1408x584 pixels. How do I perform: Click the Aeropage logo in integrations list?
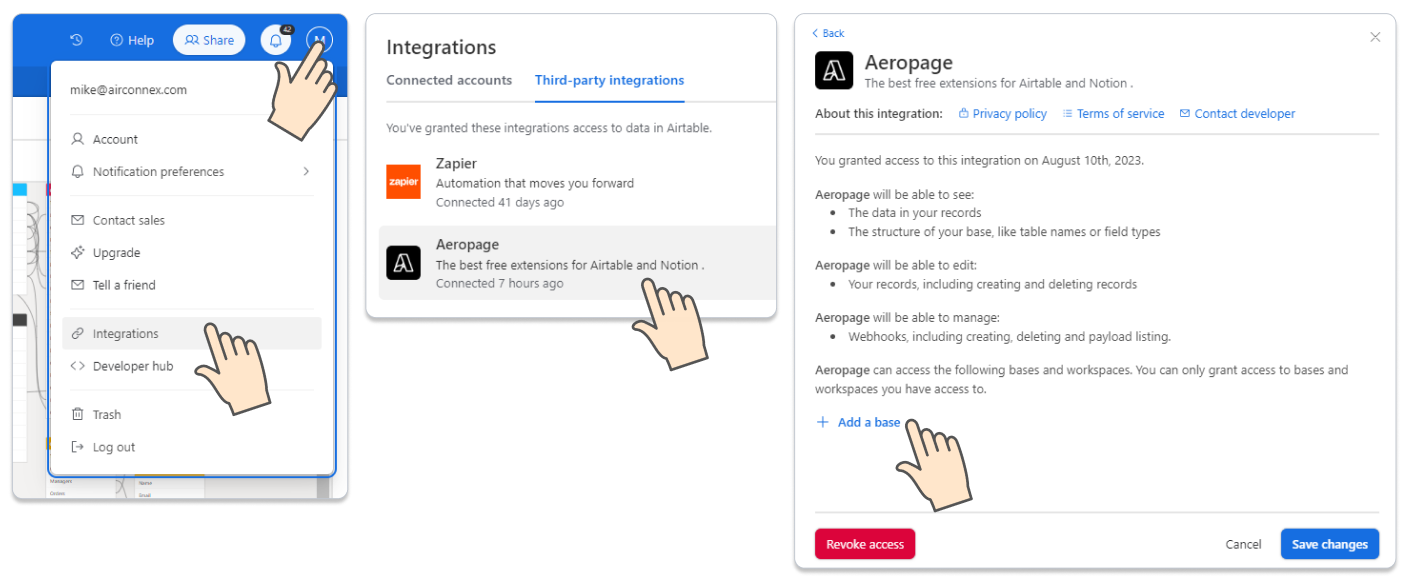pyautogui.click(x=403, y=262)
